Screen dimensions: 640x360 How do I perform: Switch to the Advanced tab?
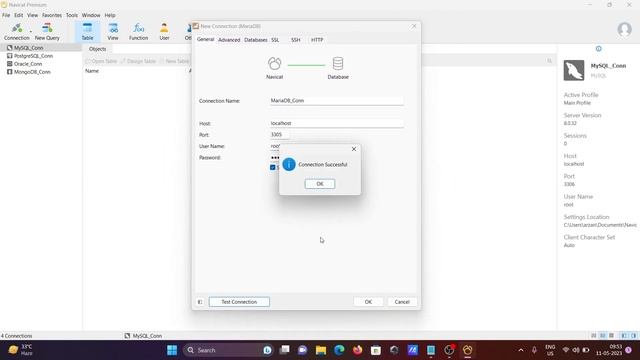pyautogui.click(x=229, y=40)
